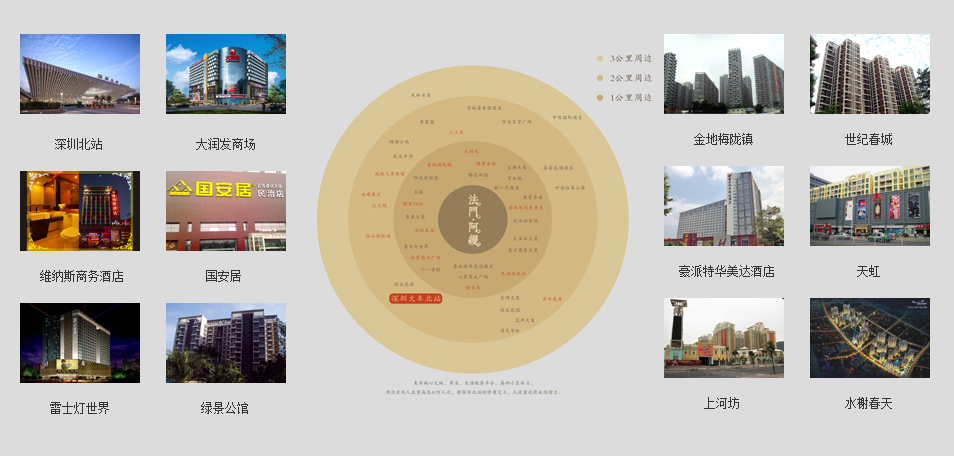This screenshot has width=954, height=456.
Task: Click the footer description text below the circle
Action: coord(473,388)
